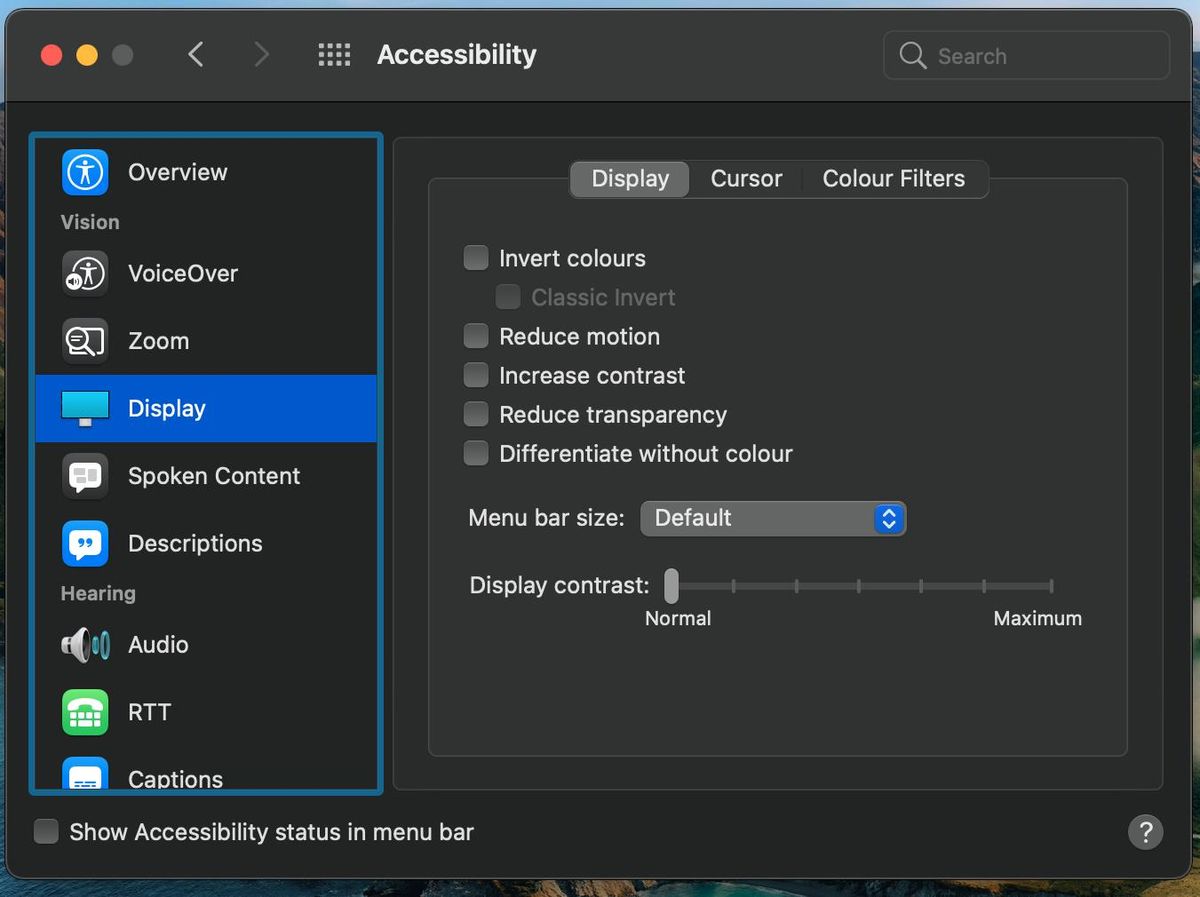Open the Captions settings icon
The height and width of the screenshot is (897, 1200).
tap(85, 775)
